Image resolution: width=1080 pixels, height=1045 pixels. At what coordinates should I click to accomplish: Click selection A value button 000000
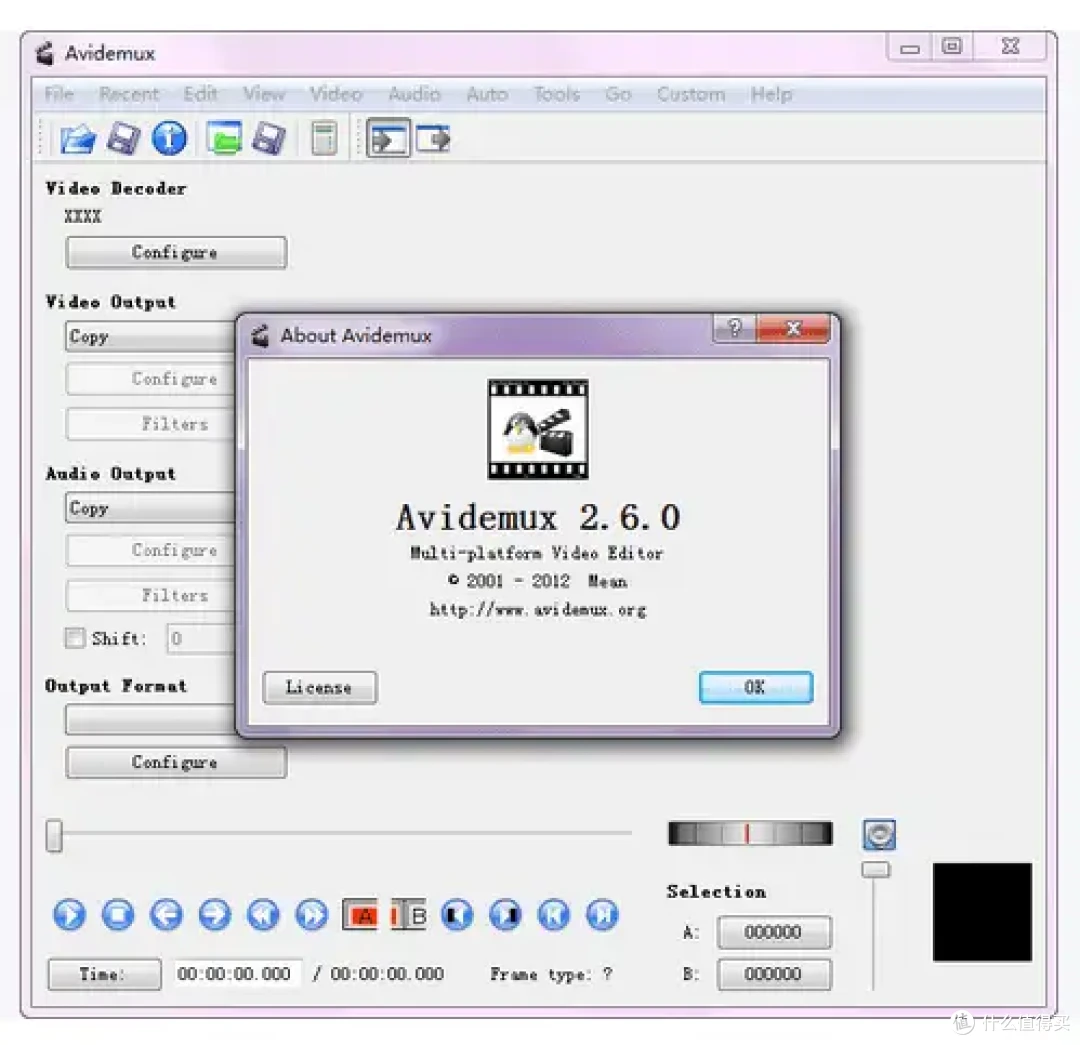coord(773,932)
